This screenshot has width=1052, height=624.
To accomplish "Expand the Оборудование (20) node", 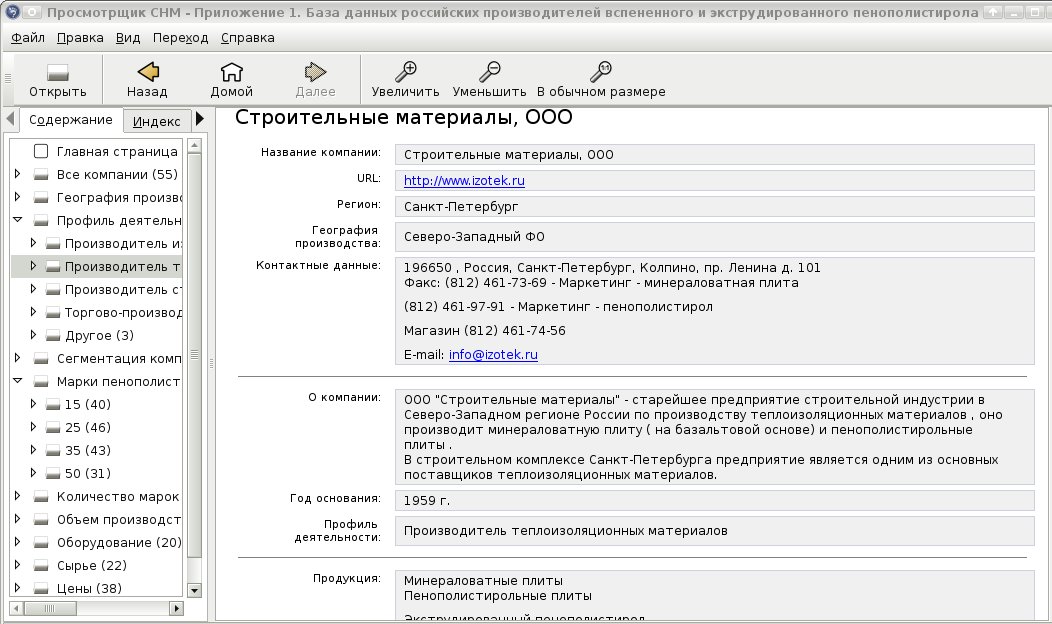I will [17, 541].
